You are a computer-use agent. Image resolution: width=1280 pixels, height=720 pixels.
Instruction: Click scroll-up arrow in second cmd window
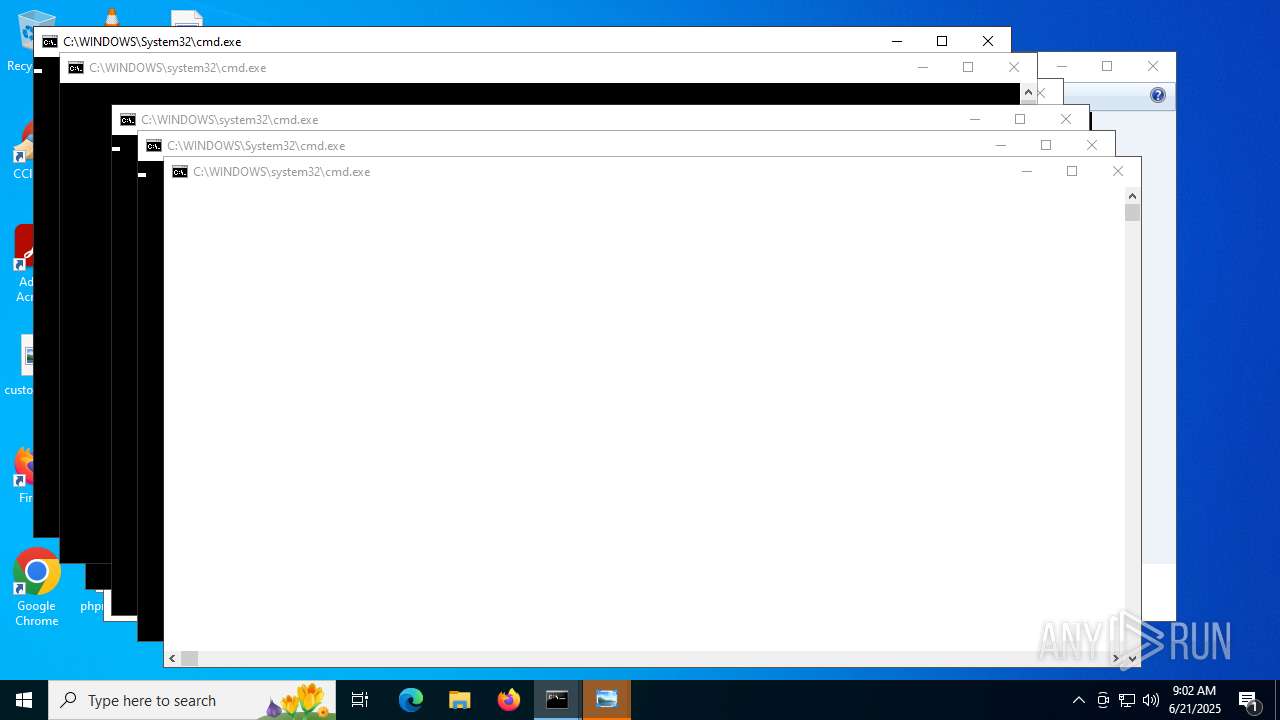pyautogui.click(x=1028, y=93)
